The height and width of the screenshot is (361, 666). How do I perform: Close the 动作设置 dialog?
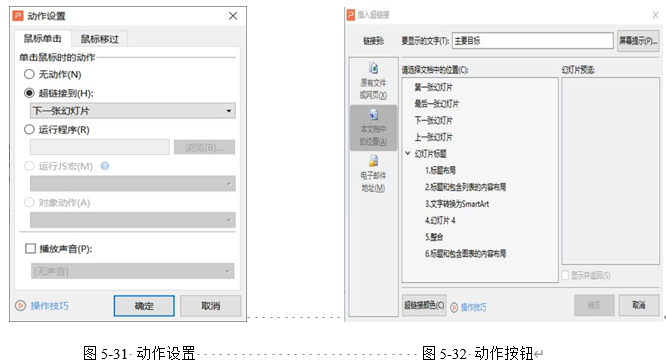point(233,16)
